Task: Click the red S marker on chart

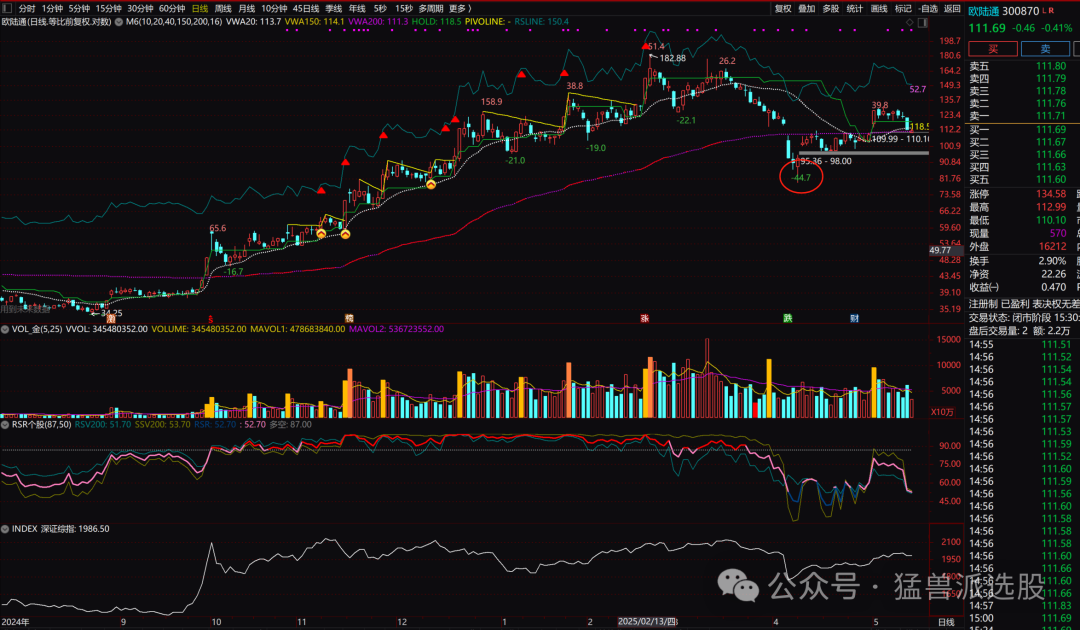Action: [210, 319]
